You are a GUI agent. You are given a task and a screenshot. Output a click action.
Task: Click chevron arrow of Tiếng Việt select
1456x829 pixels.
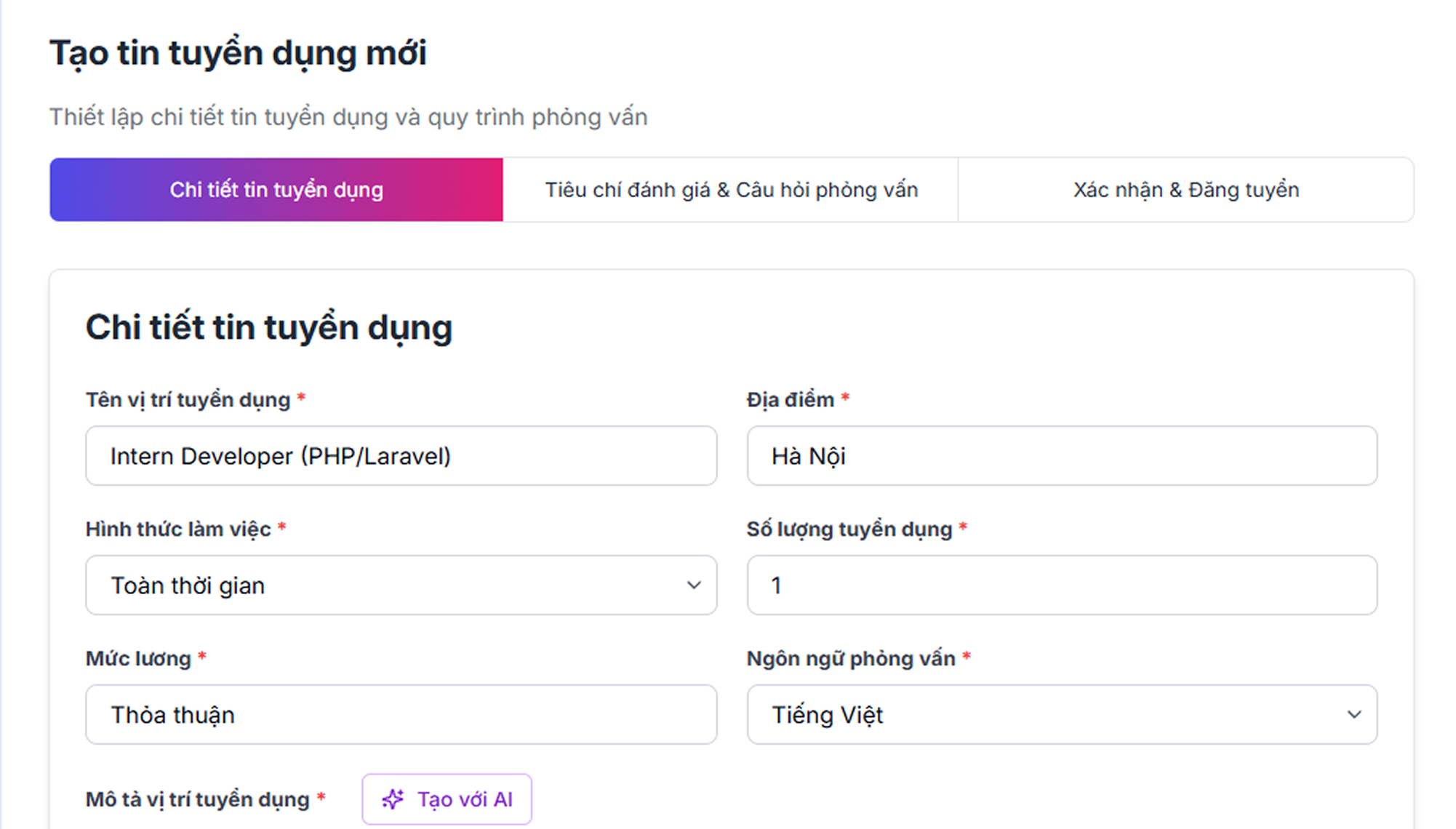click(x=1354, y=715)
